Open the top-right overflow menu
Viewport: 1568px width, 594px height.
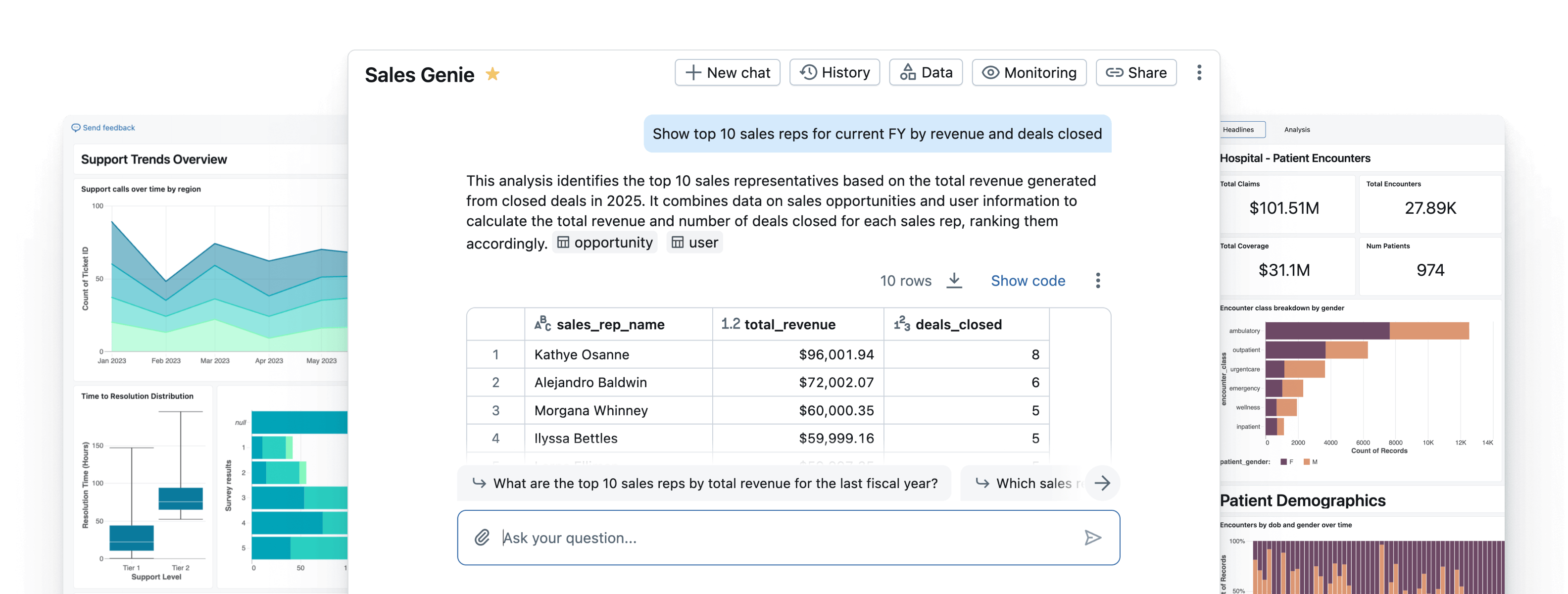pyautogui.click(x=1199, y=72)
